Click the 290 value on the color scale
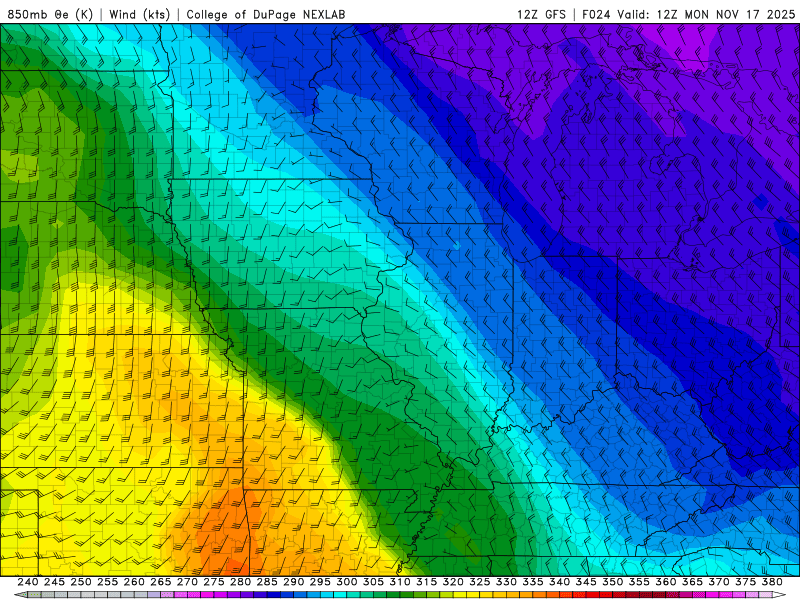Image resolution: width=800 pixels, height=600 pixels. click(x=293, y=582)
